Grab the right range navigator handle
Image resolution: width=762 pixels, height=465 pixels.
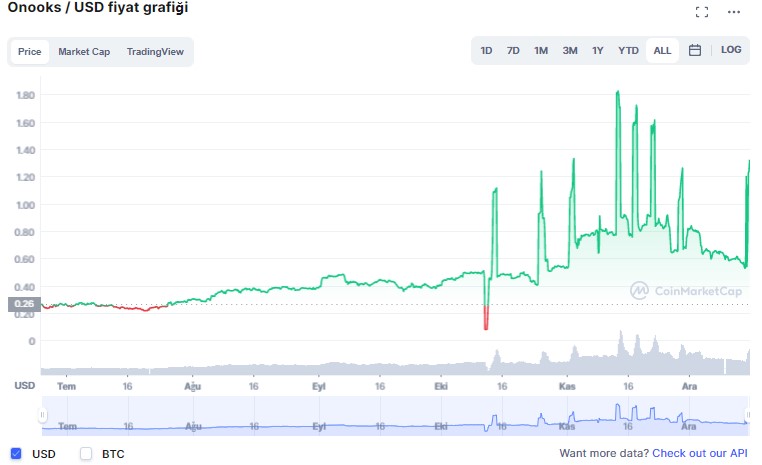748,415
